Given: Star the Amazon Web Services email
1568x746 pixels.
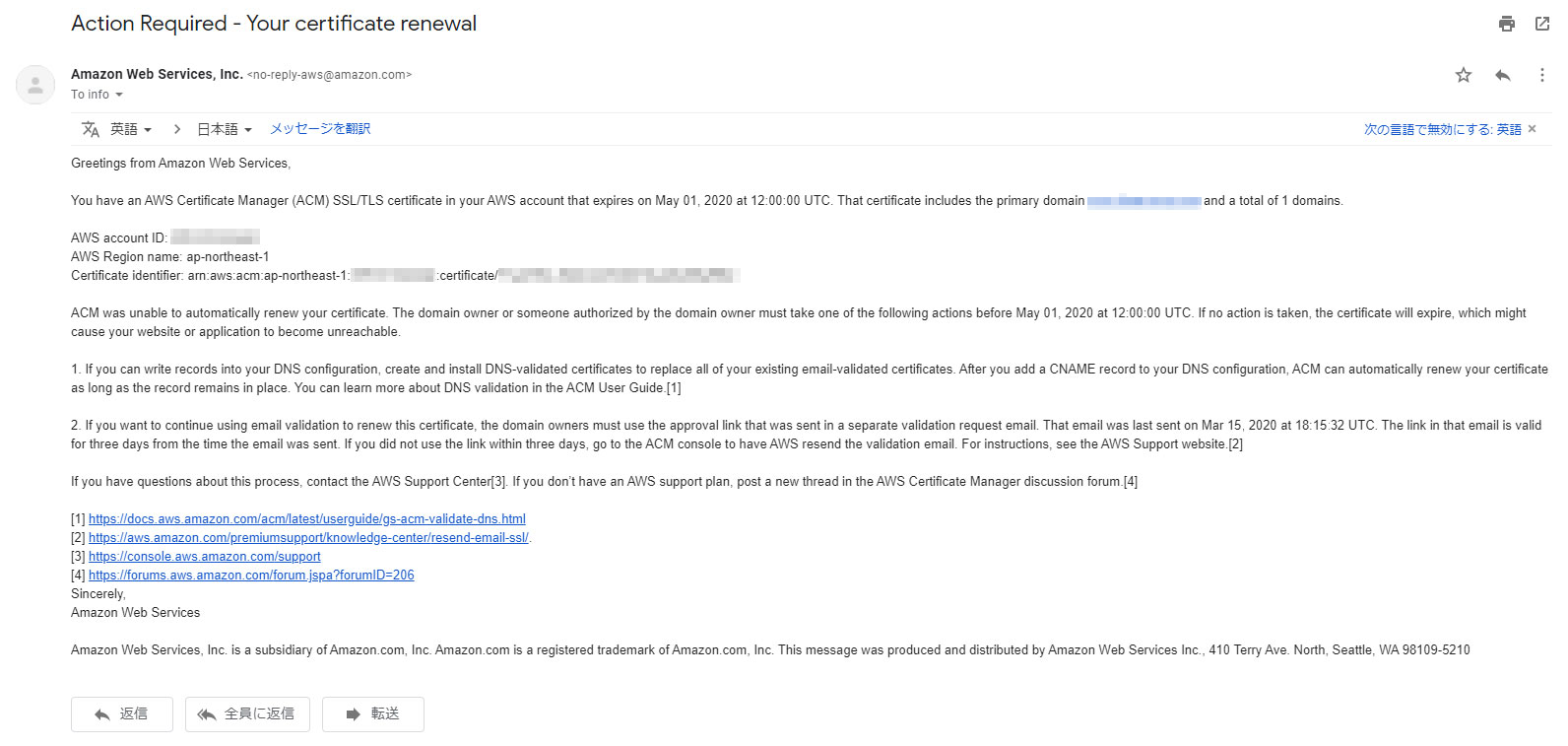Looking at the screenshot, I should pos(1464,75).
